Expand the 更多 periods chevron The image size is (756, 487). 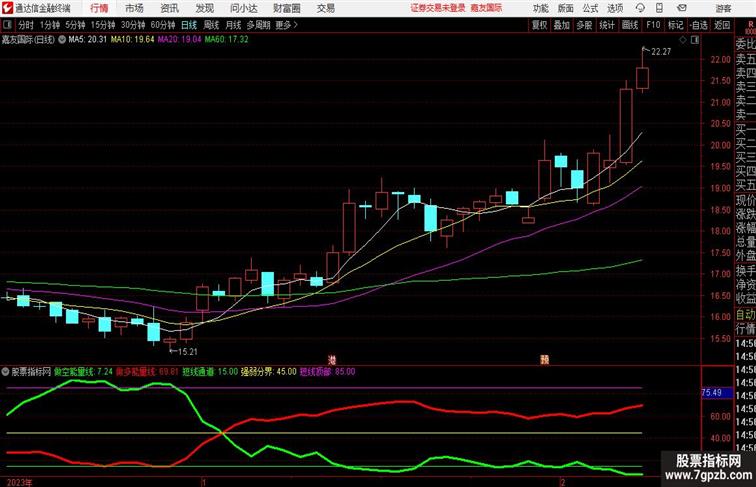[x=296, y=25]
